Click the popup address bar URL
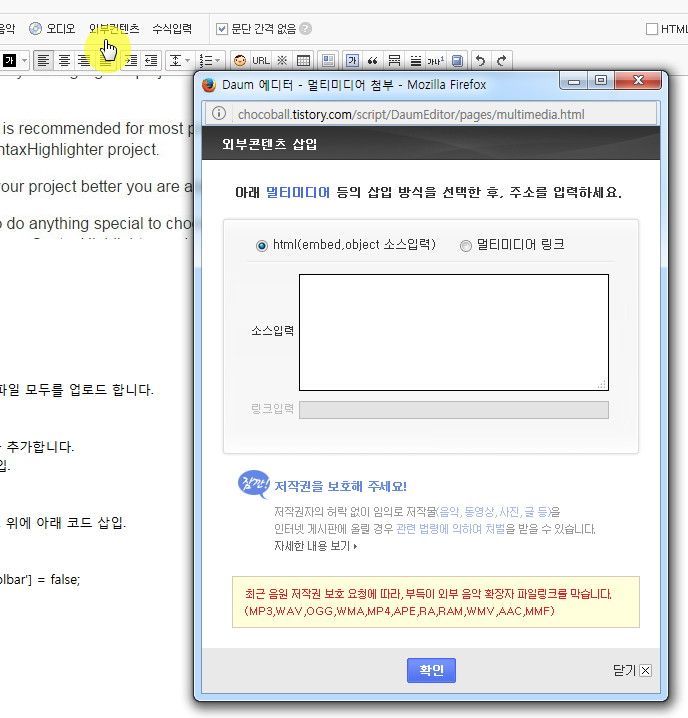This screenshot has height=718, width=688. (x=411, y=114)
